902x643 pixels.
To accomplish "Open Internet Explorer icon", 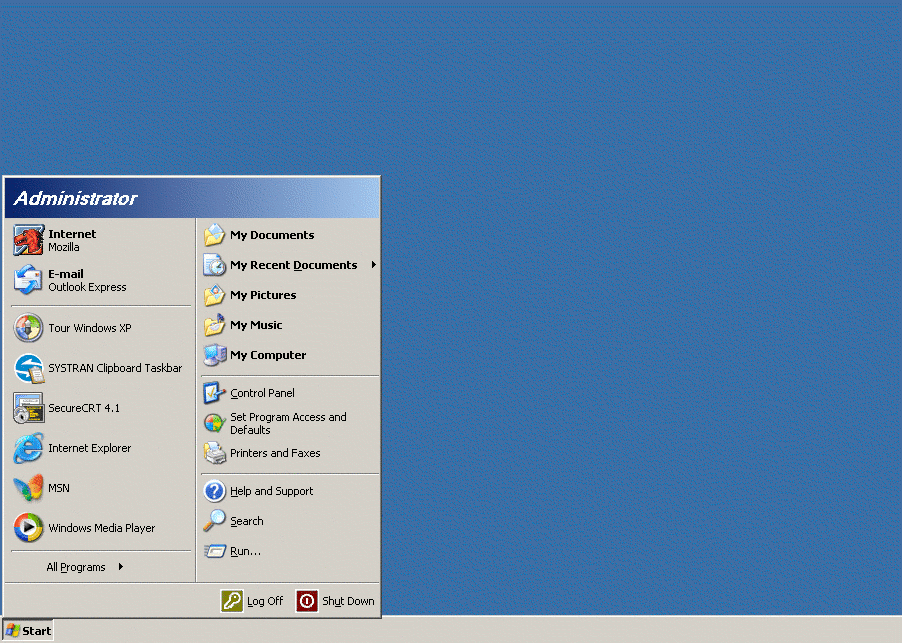I will [28, 448].
